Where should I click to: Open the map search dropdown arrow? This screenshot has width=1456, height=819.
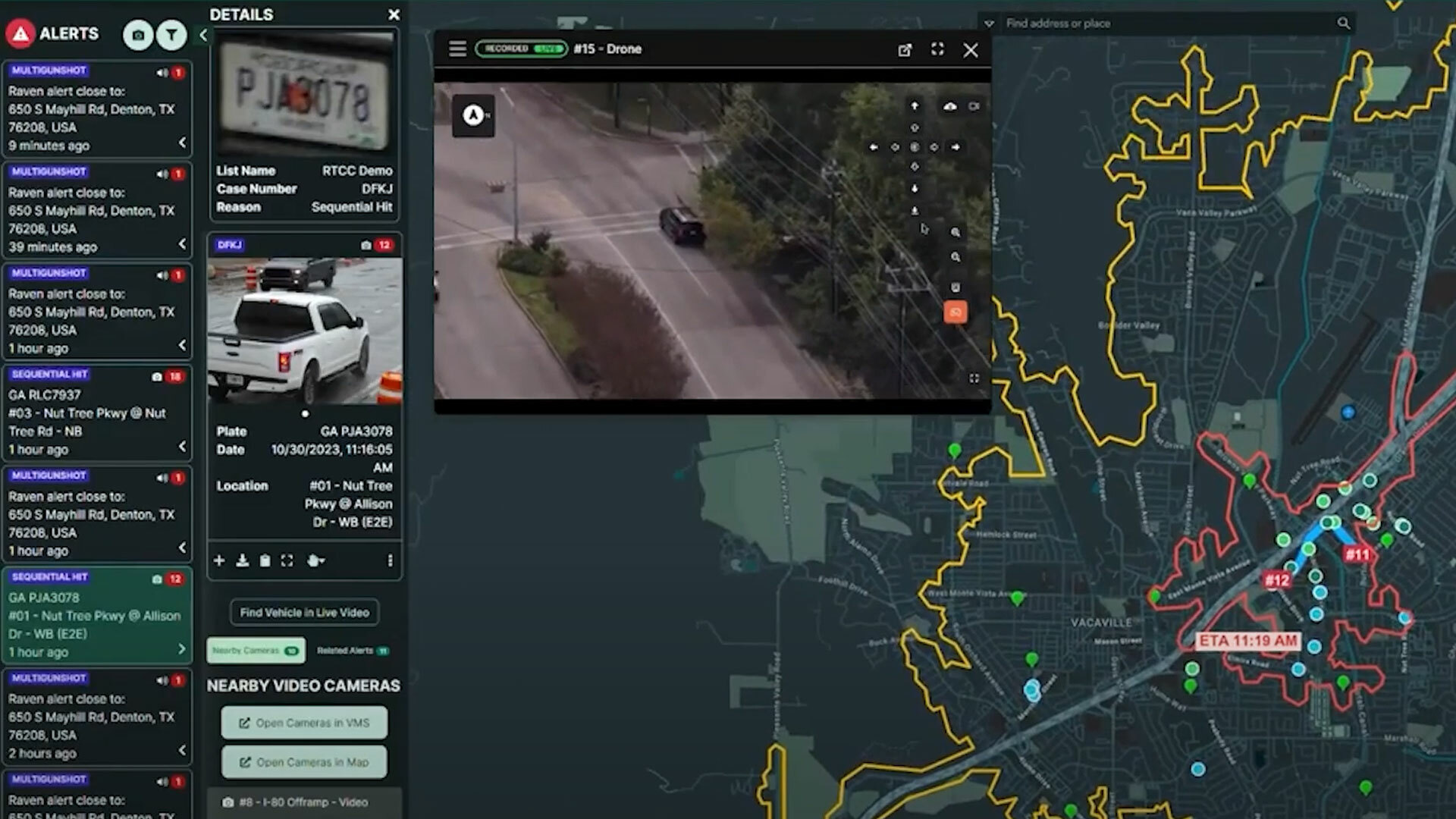click(x=989, y=24)
